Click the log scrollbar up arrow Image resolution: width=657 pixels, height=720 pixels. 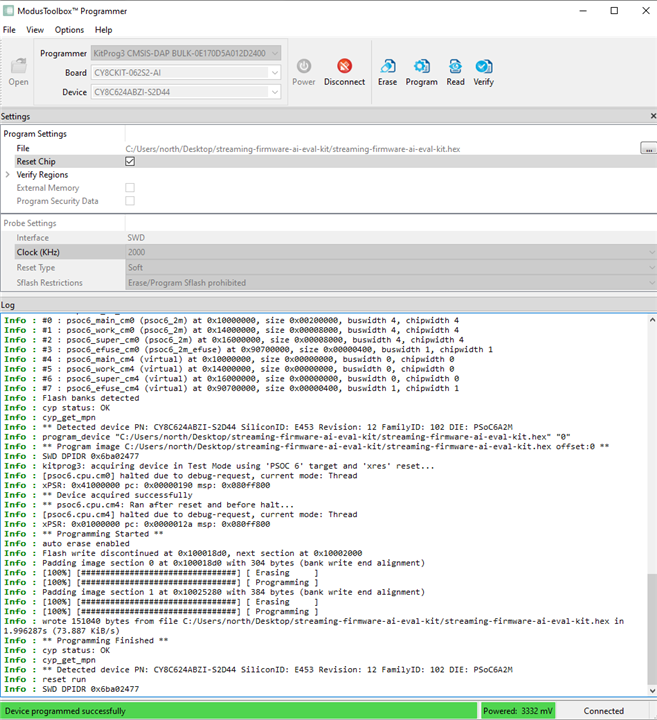coord(652,320)
